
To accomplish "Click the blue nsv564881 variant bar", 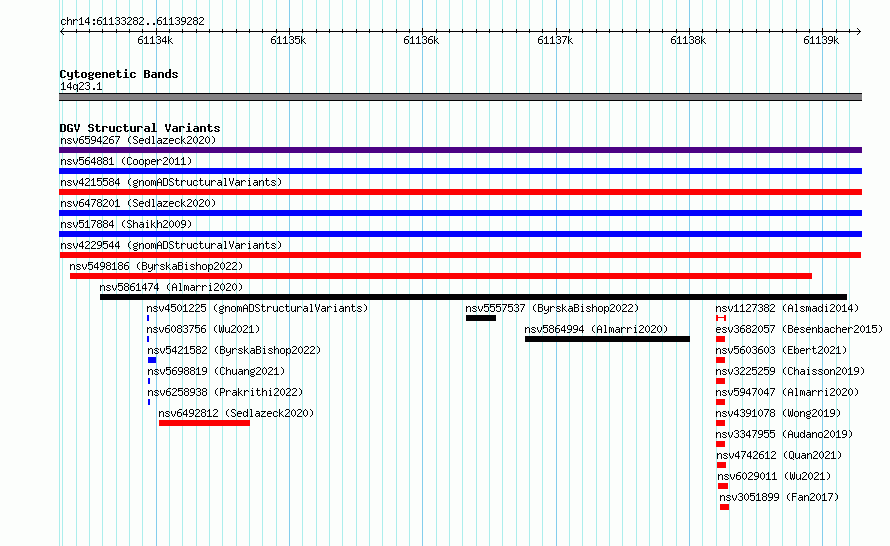I will point(460,171).
